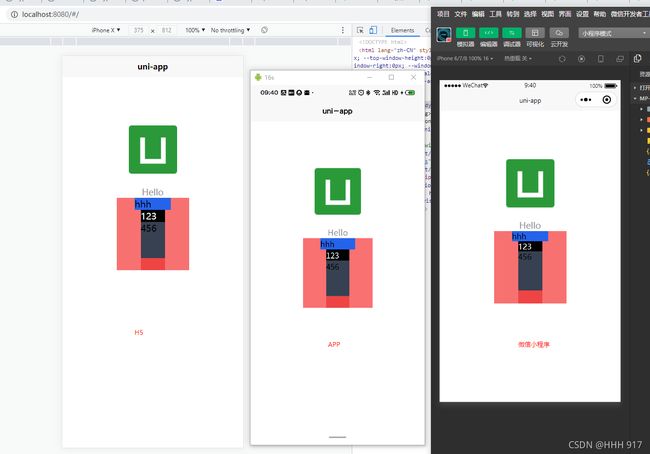Click the Hello text in H5 preview
The image size is (650, 454).
pyautogui.click(x=153, y=192)
